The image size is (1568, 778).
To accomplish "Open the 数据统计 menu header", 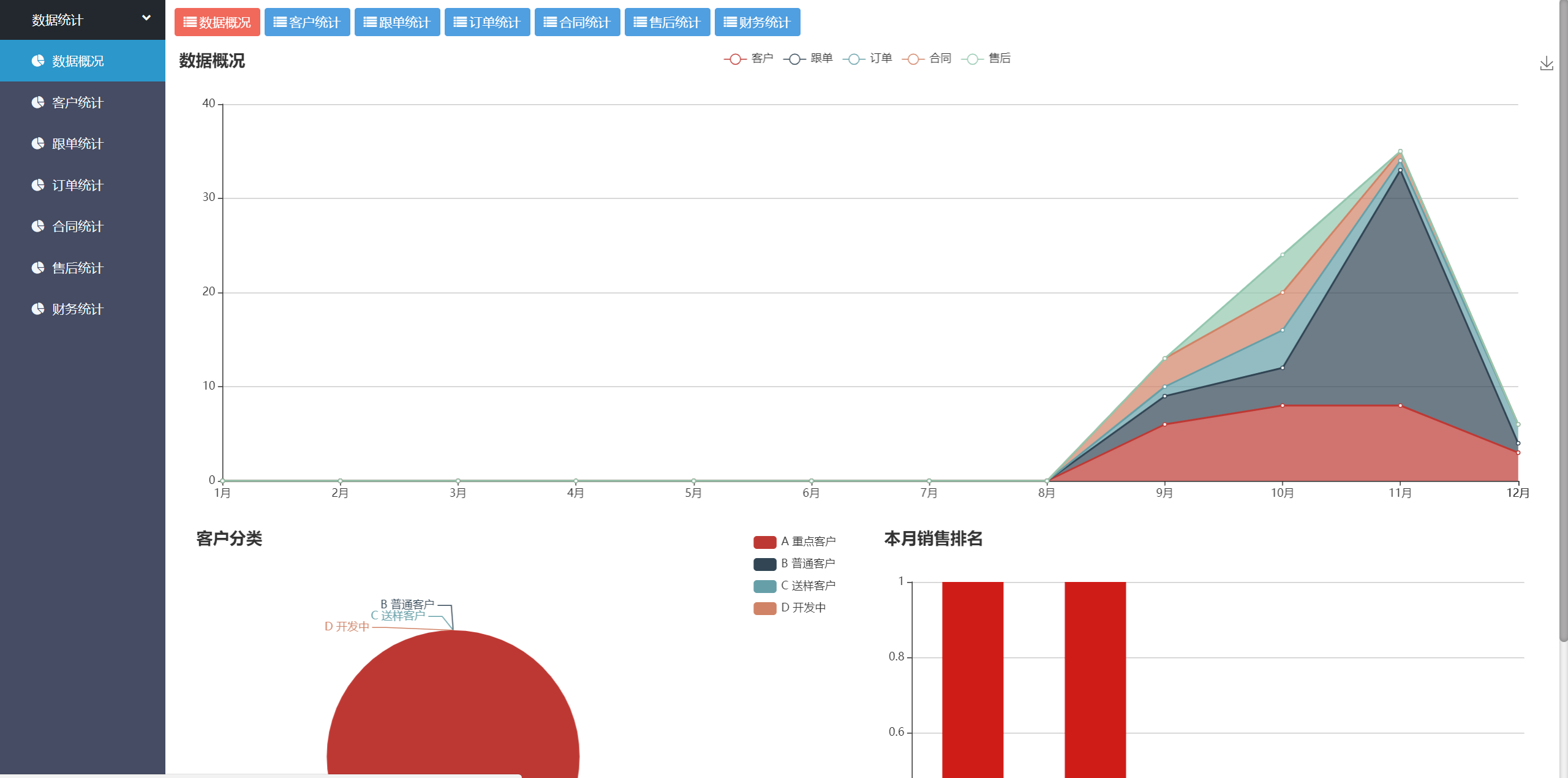I will point(83,20).
